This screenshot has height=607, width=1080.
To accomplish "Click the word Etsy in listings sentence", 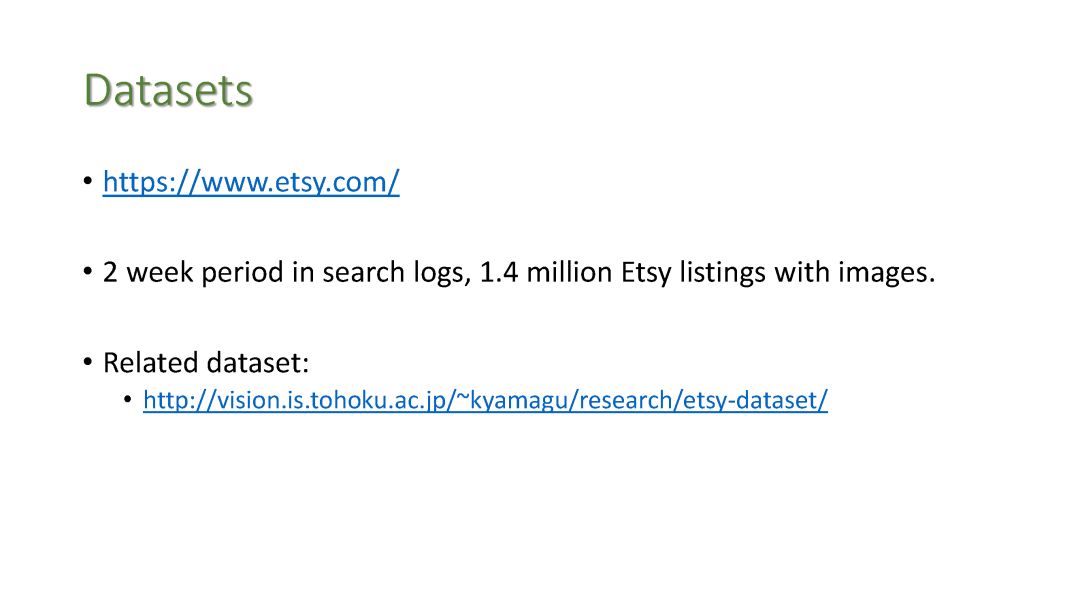I will coord(646,273).
